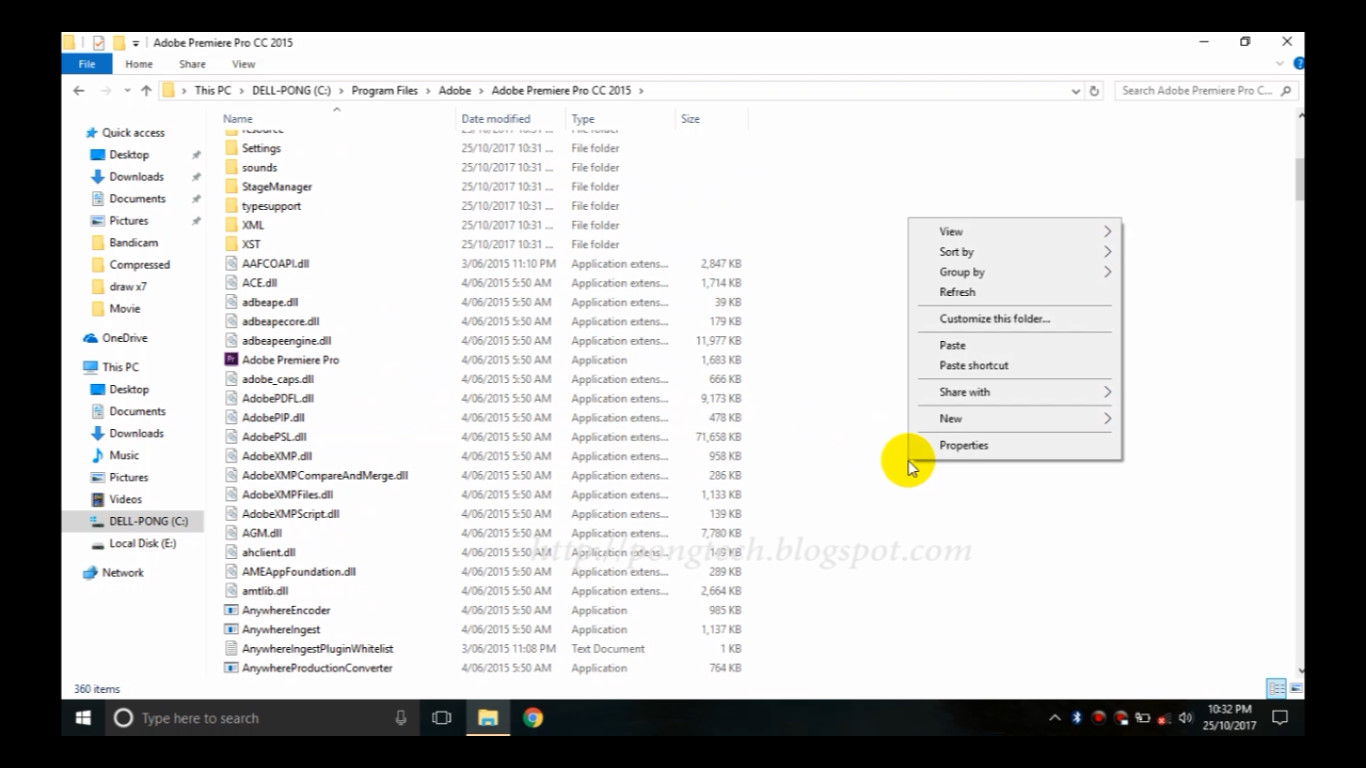Open the File ribbon tab
The image size is (1366, 768).
pyautogui.click(x=87, y=64)
